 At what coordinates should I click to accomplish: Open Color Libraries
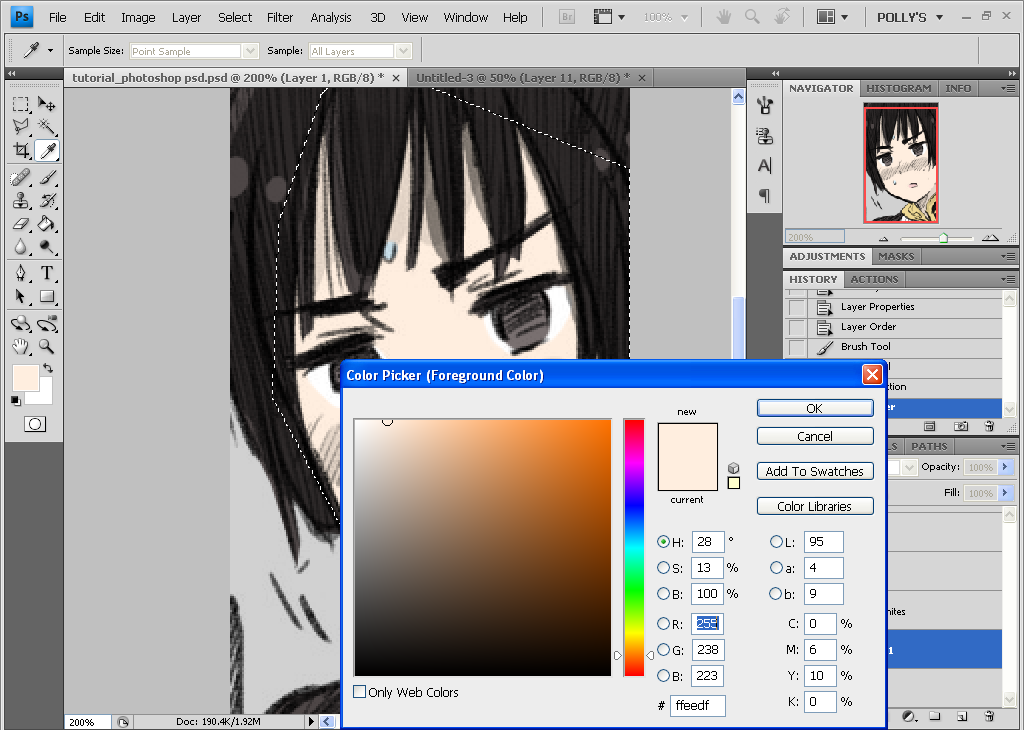coord(815,506)
